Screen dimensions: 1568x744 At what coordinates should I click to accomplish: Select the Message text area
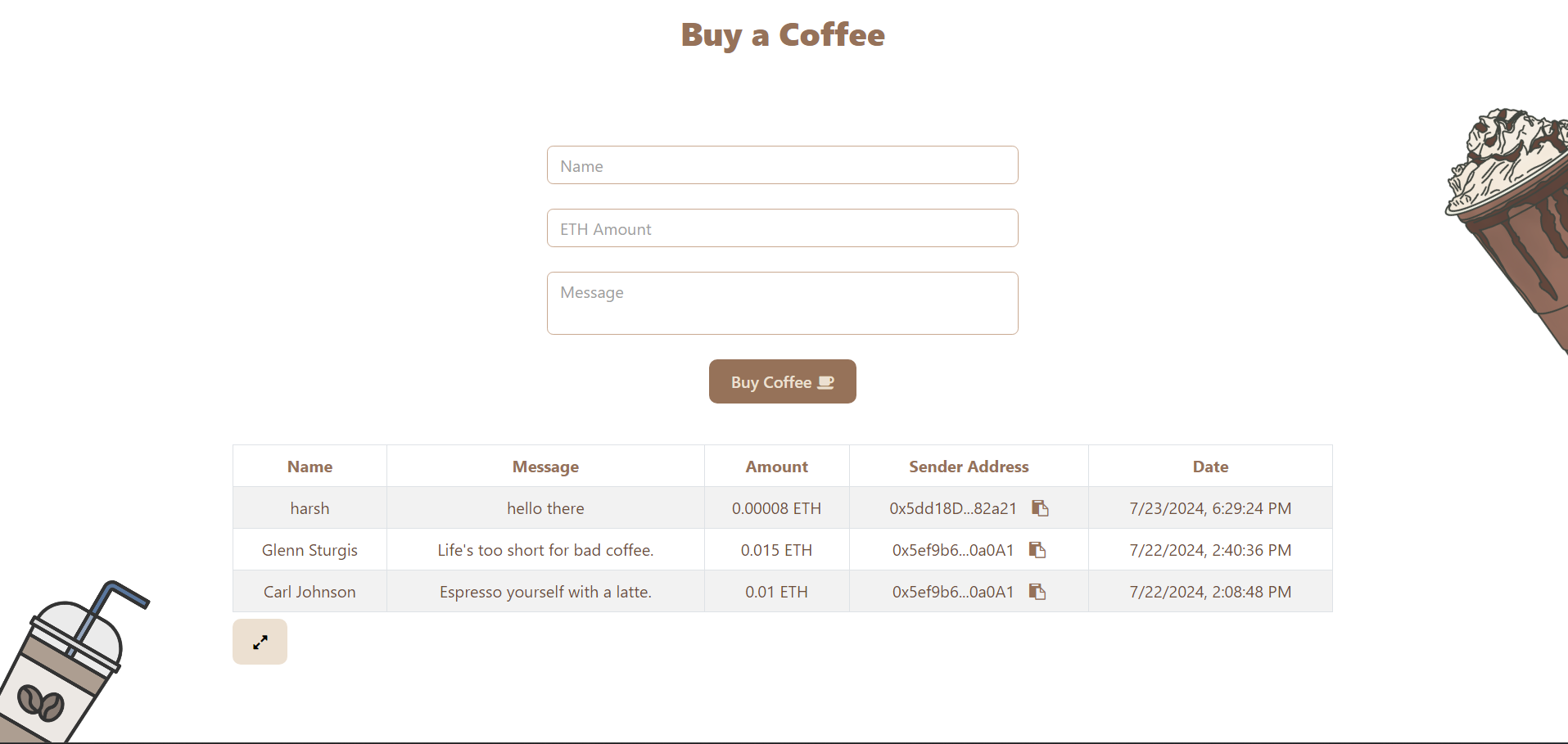point(782,303)
